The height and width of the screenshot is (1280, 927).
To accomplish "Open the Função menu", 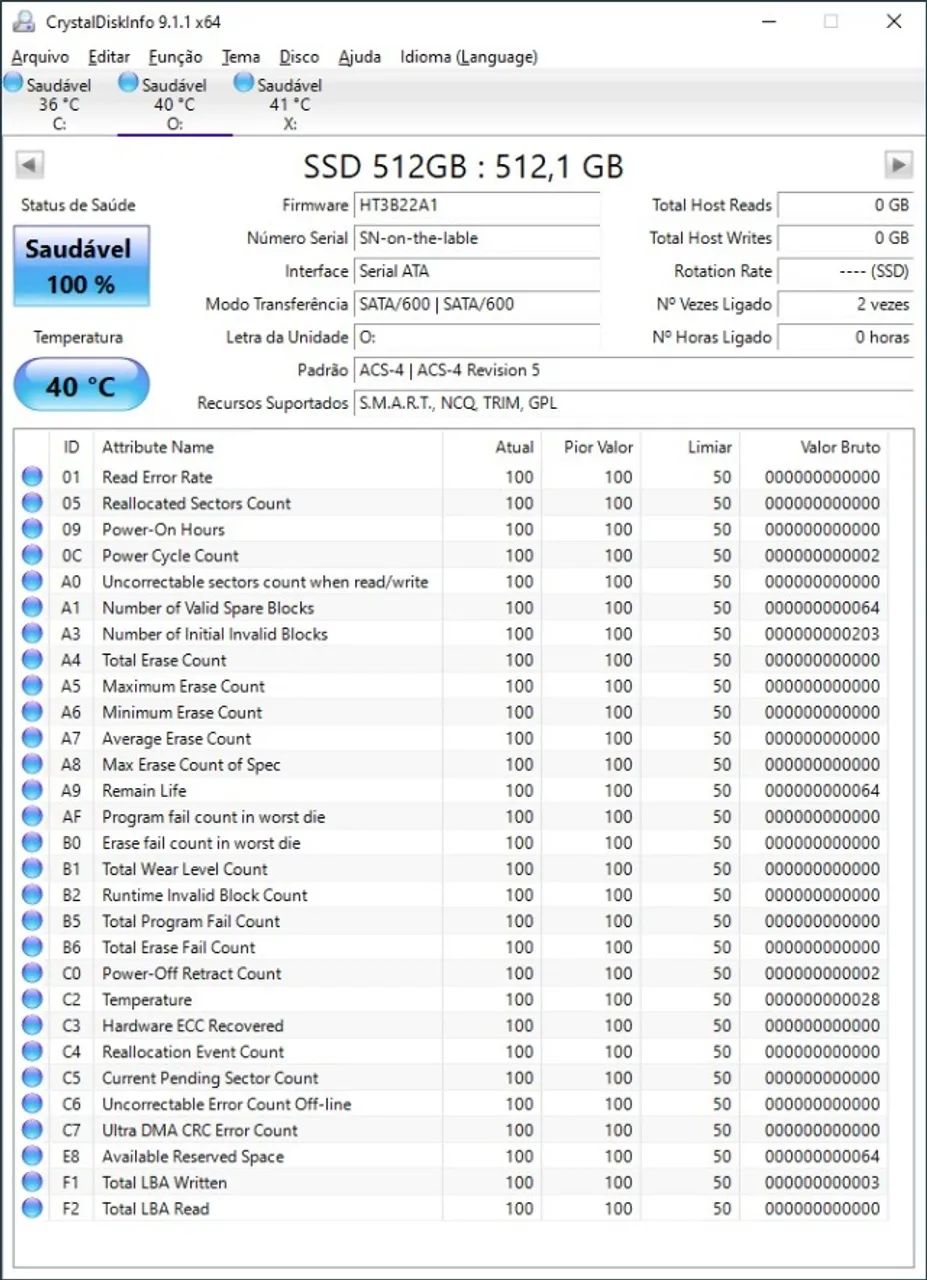I will (x=174, y=57).
